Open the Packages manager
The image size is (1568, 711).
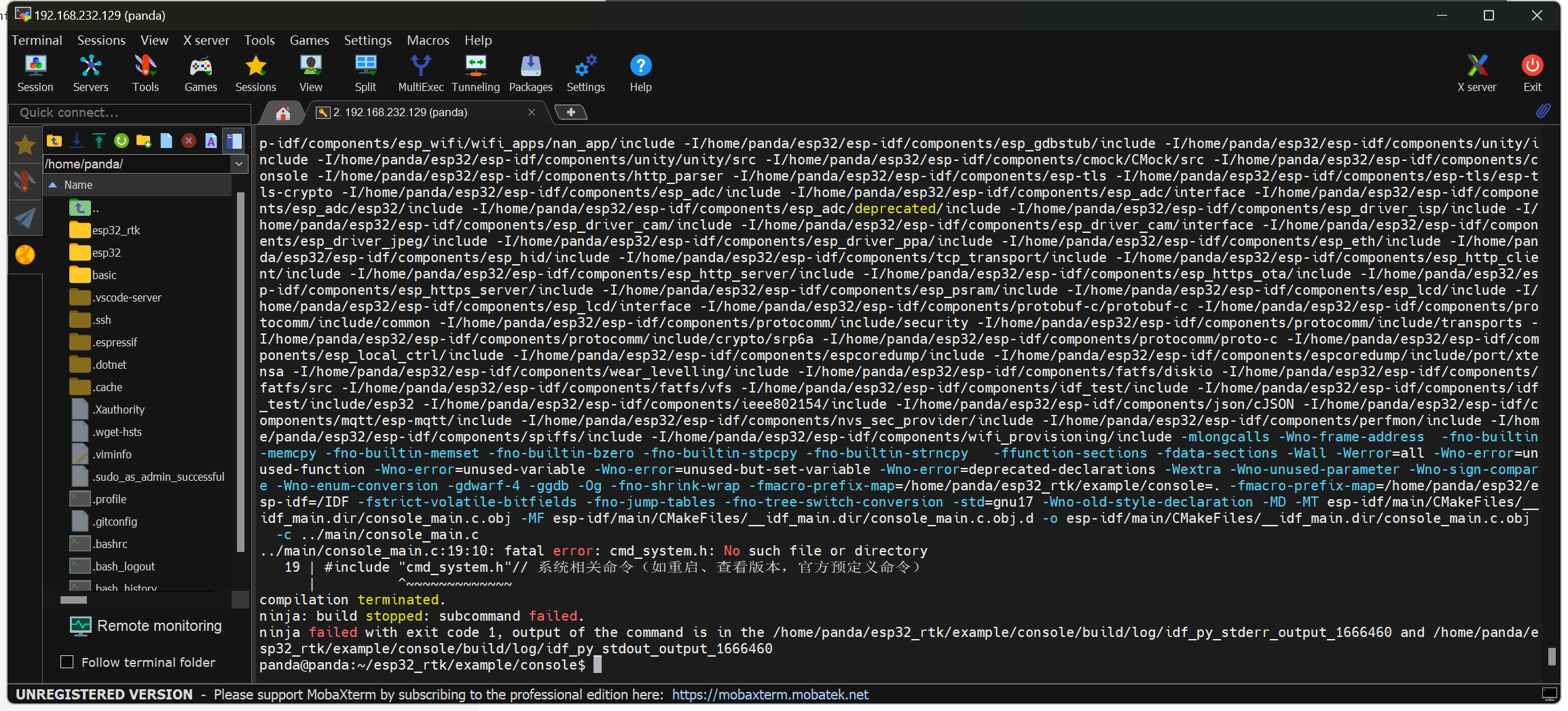point(530,73)
